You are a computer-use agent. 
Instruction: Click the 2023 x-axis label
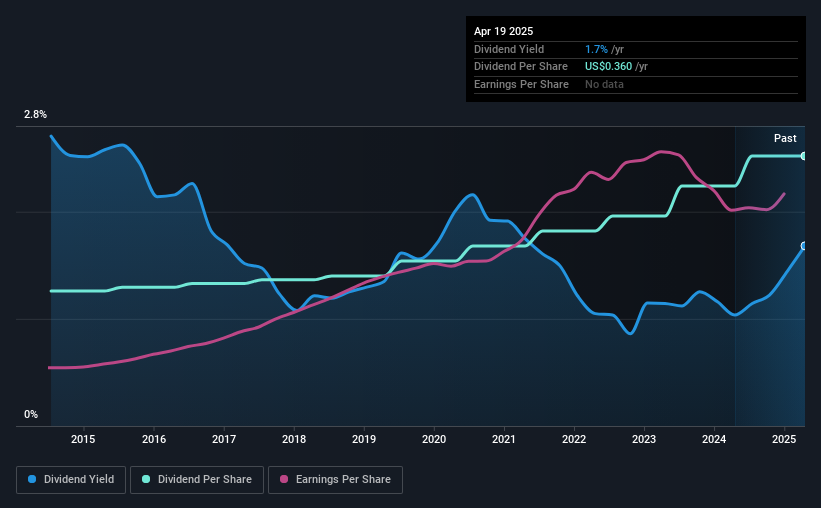[x=644, y=439]
